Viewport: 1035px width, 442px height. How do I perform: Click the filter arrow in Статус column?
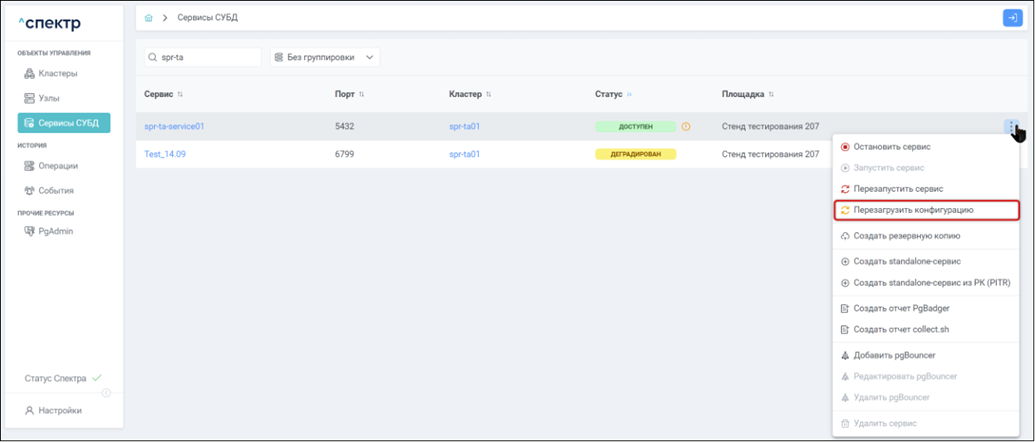coord(631,94)
